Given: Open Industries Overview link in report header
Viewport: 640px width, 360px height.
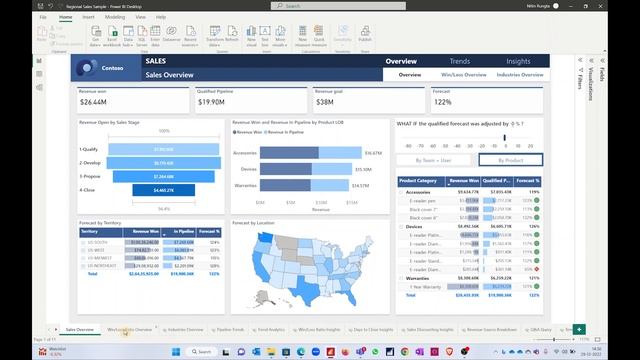Looking at the screenshot, I should click(x=520, y=75).
